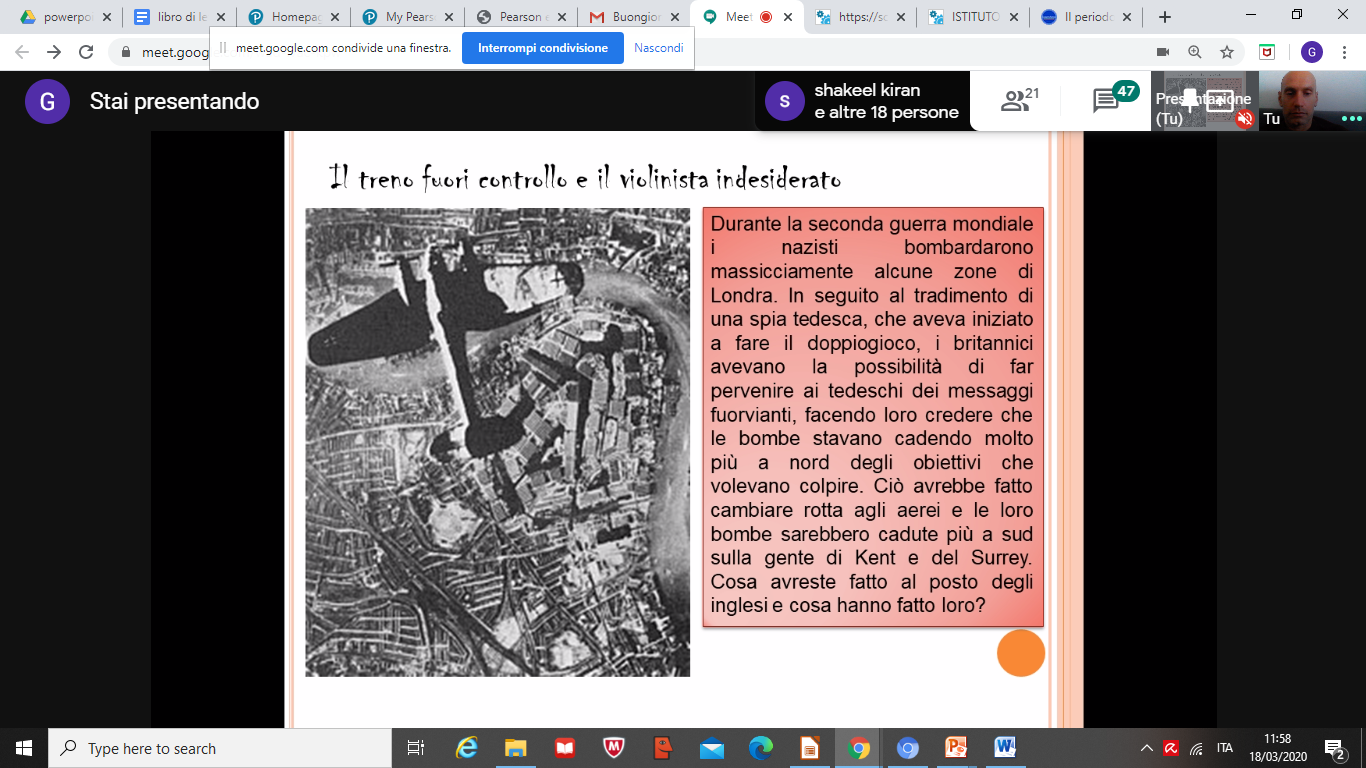Open the Mail app from the taskbar
This screenshot has width=1366, height=768.
click(712, 748)
